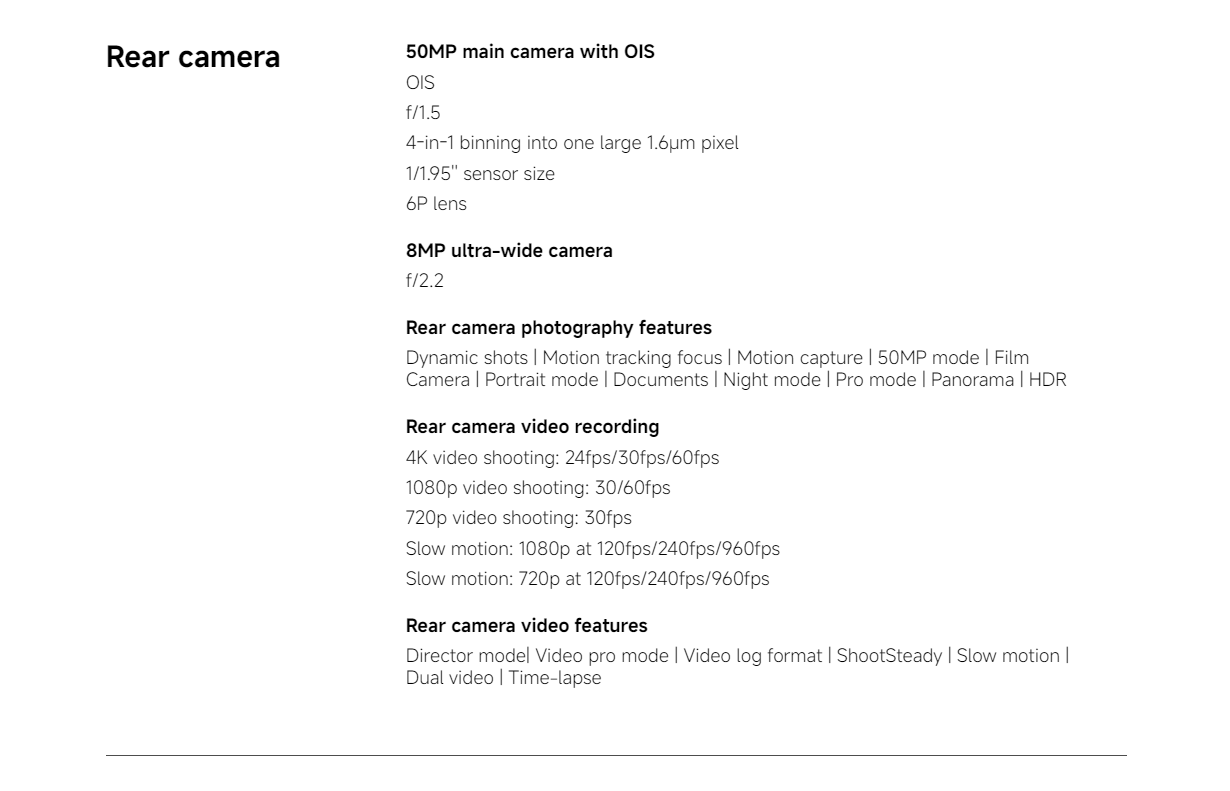Select the f/2.2 aperture value
This screenshot has width=1230, height=791.
(424, 282)
